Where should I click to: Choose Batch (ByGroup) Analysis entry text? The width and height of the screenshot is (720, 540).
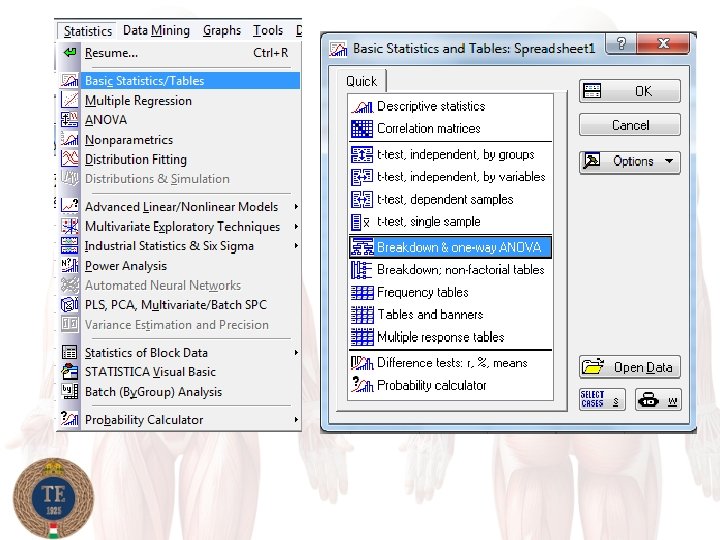pyautogui.click(x=153, y=392)
